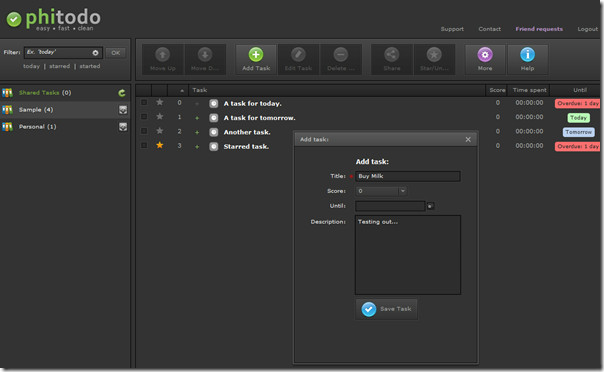Refresh the Shared Tasks list

[122, 93]
